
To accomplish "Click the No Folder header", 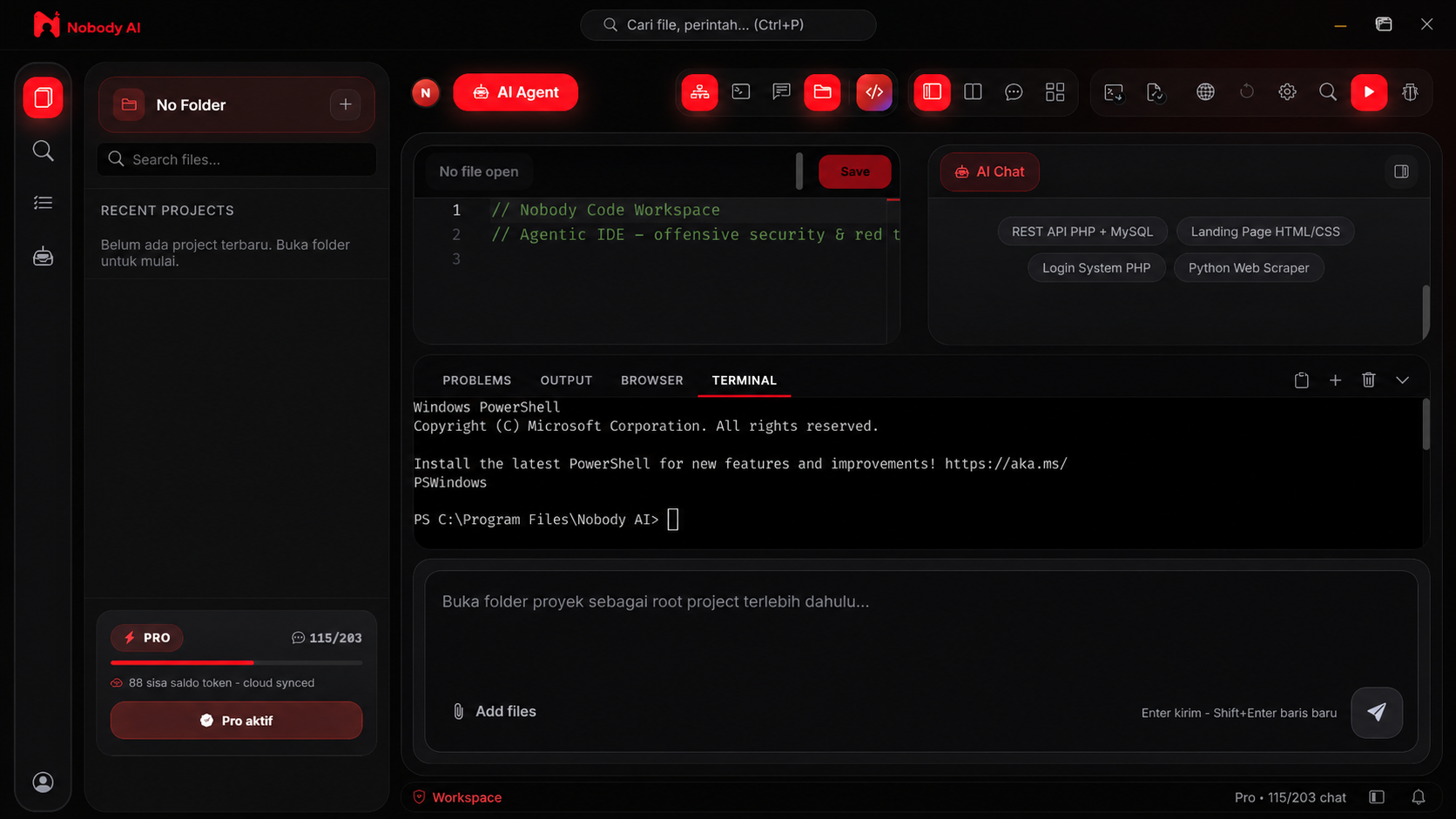I will tap(237, 104).
